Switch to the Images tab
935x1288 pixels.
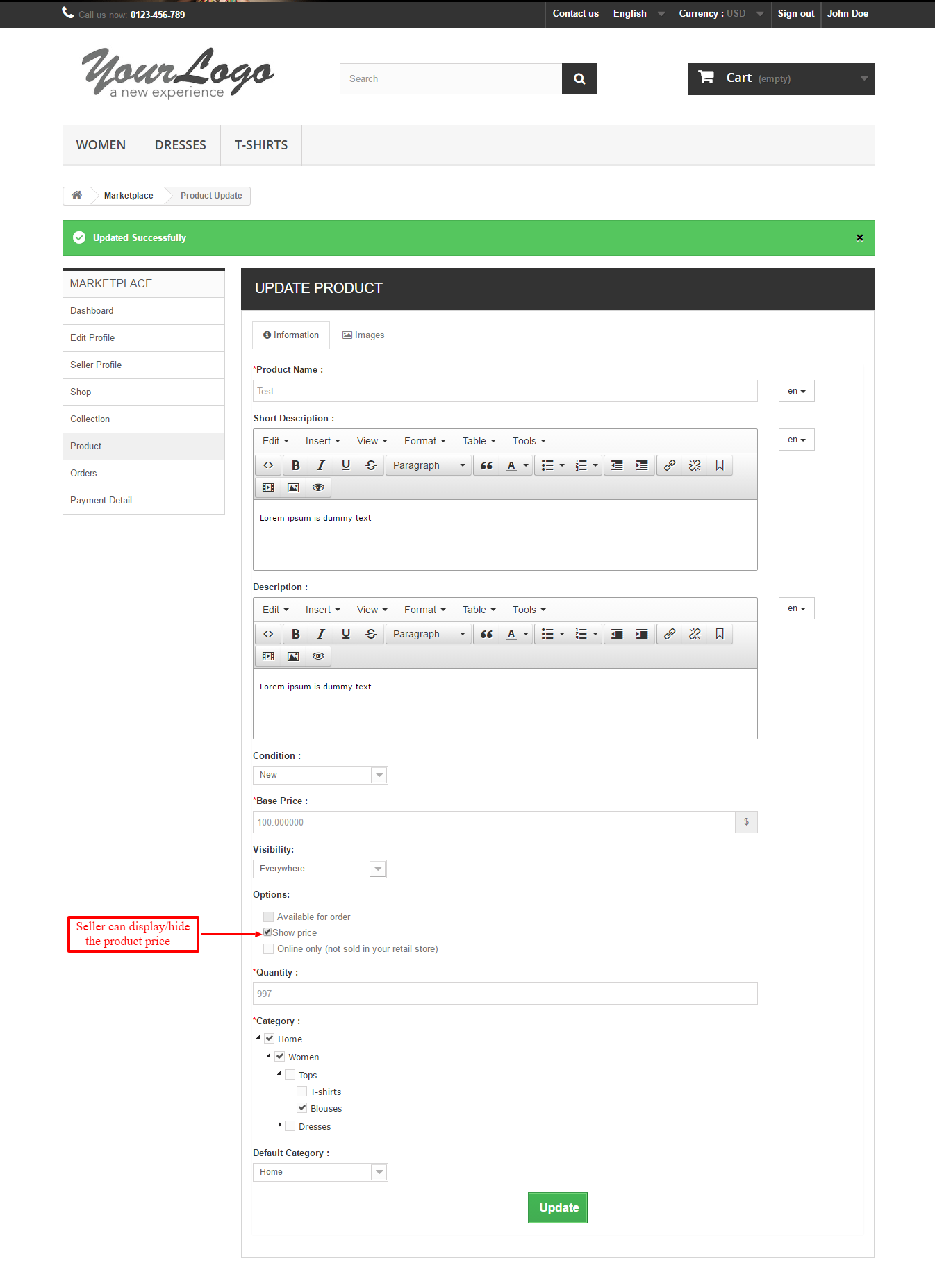[363, 335]
